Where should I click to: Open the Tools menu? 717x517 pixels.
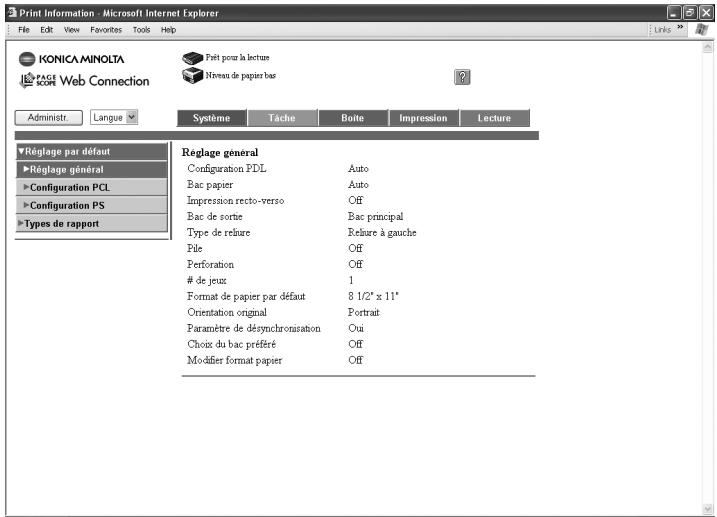(x=141, y=30)
